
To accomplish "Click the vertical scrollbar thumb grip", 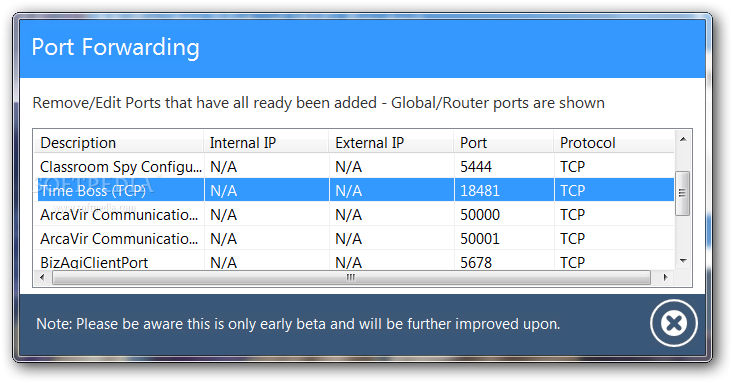I will click(x=683, y=193).
